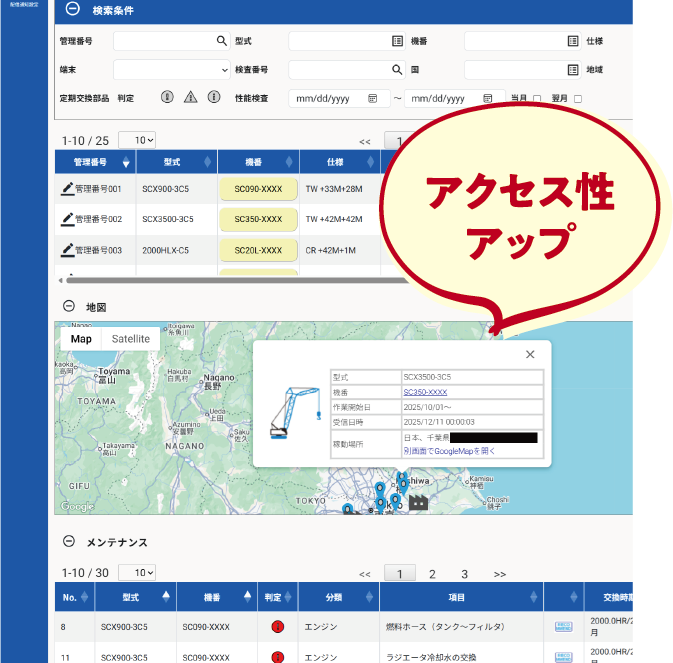Image resolution: width=673 pixels, height=663 pixels.
Task: Go to previous pages in maintenance table
Action: click(x=365, y=574)
